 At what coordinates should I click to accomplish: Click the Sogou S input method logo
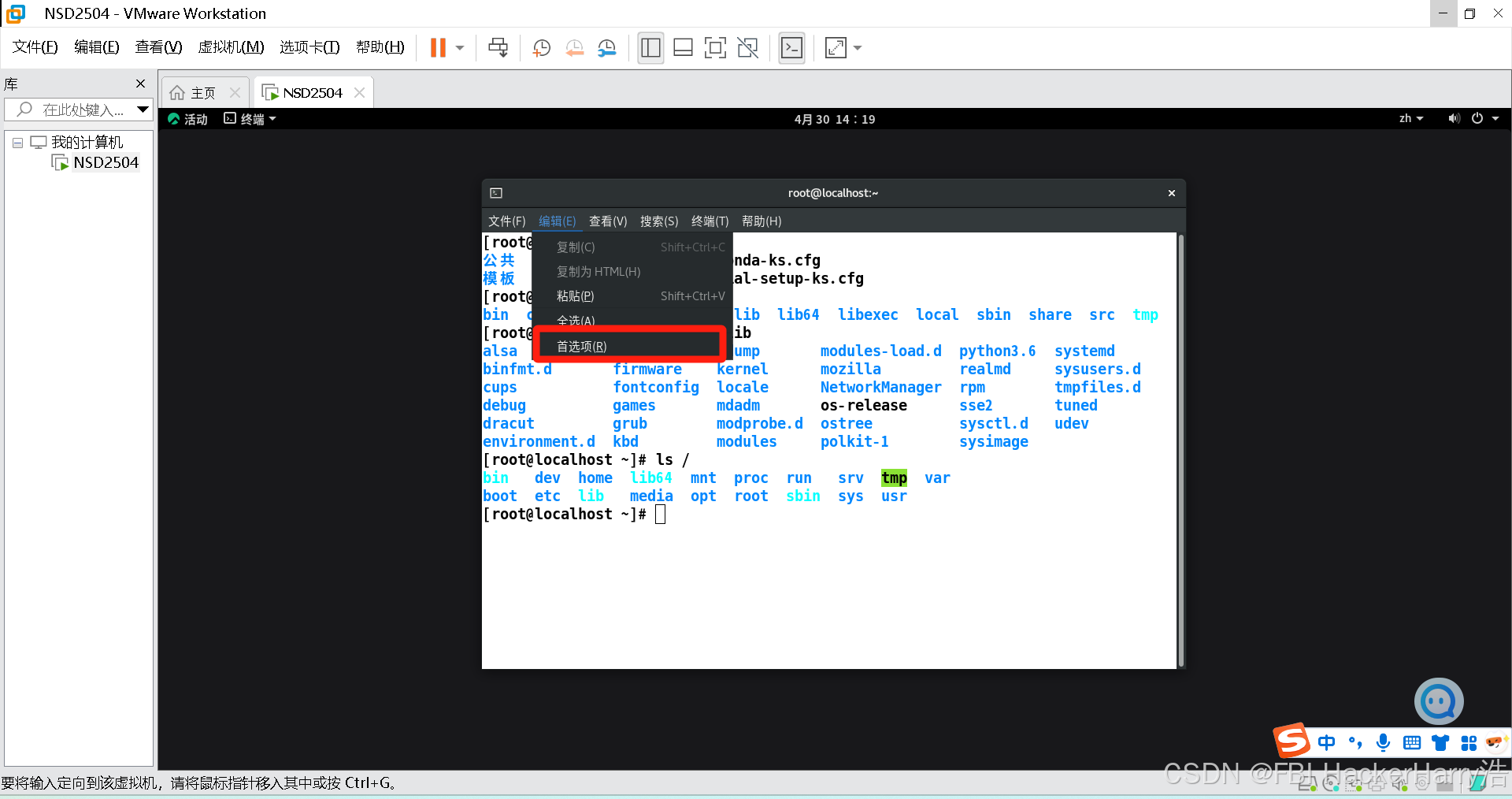[x=1291, y=741]
